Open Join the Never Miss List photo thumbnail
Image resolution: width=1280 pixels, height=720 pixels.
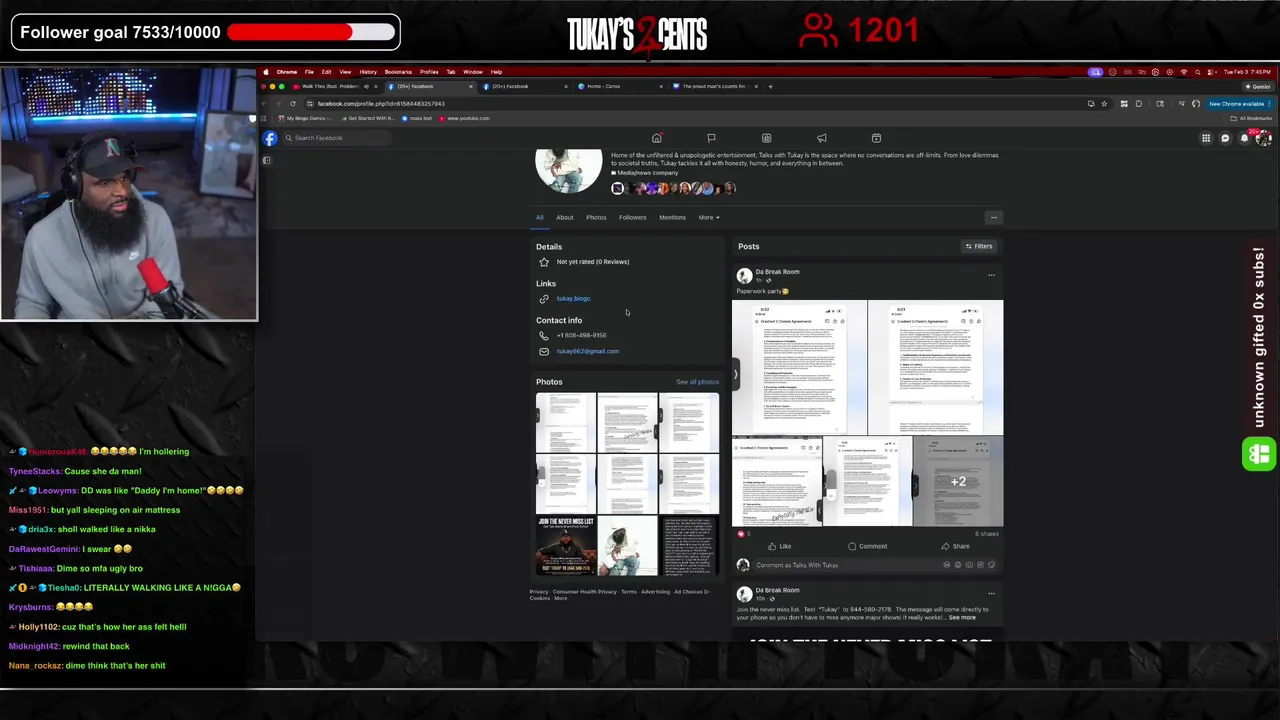coord(565,547)
